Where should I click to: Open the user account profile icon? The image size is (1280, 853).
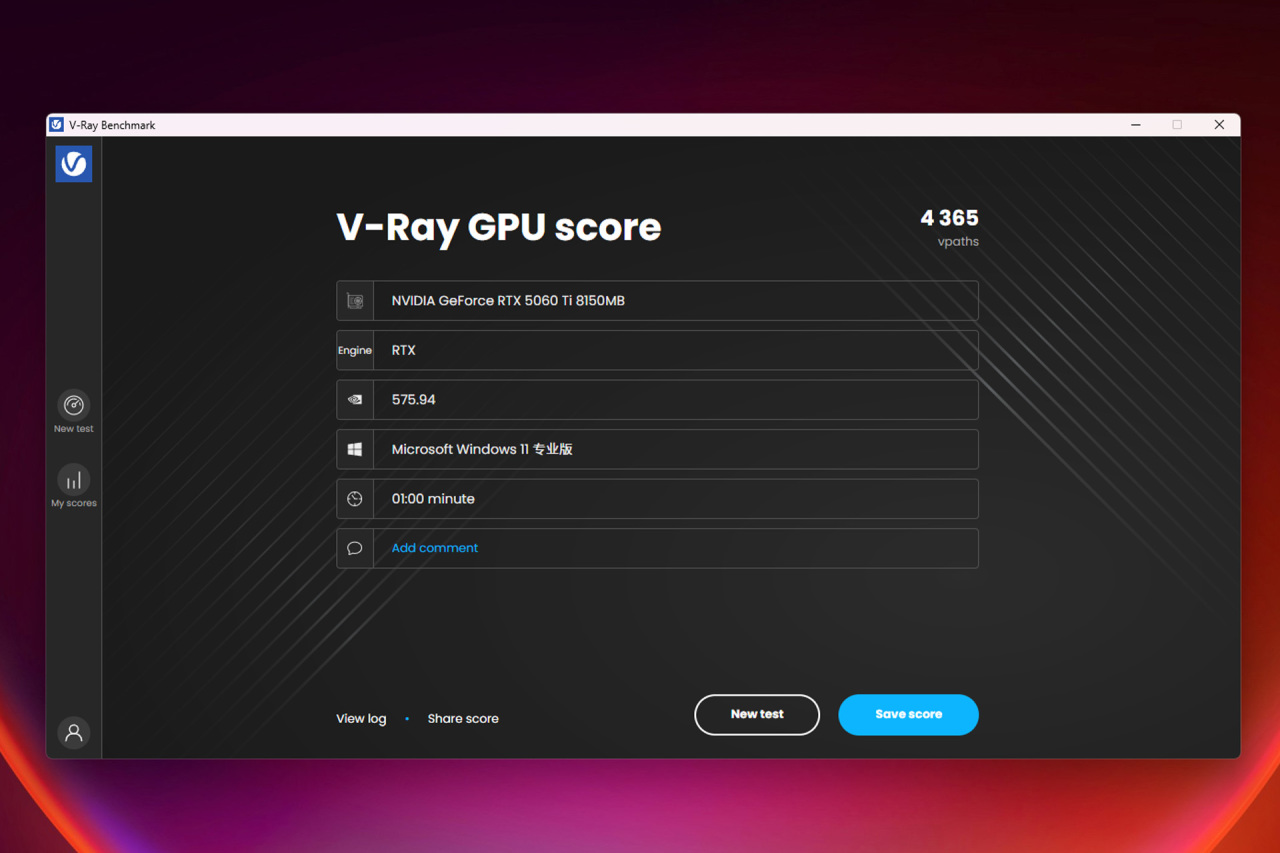(x=74, y=733)
